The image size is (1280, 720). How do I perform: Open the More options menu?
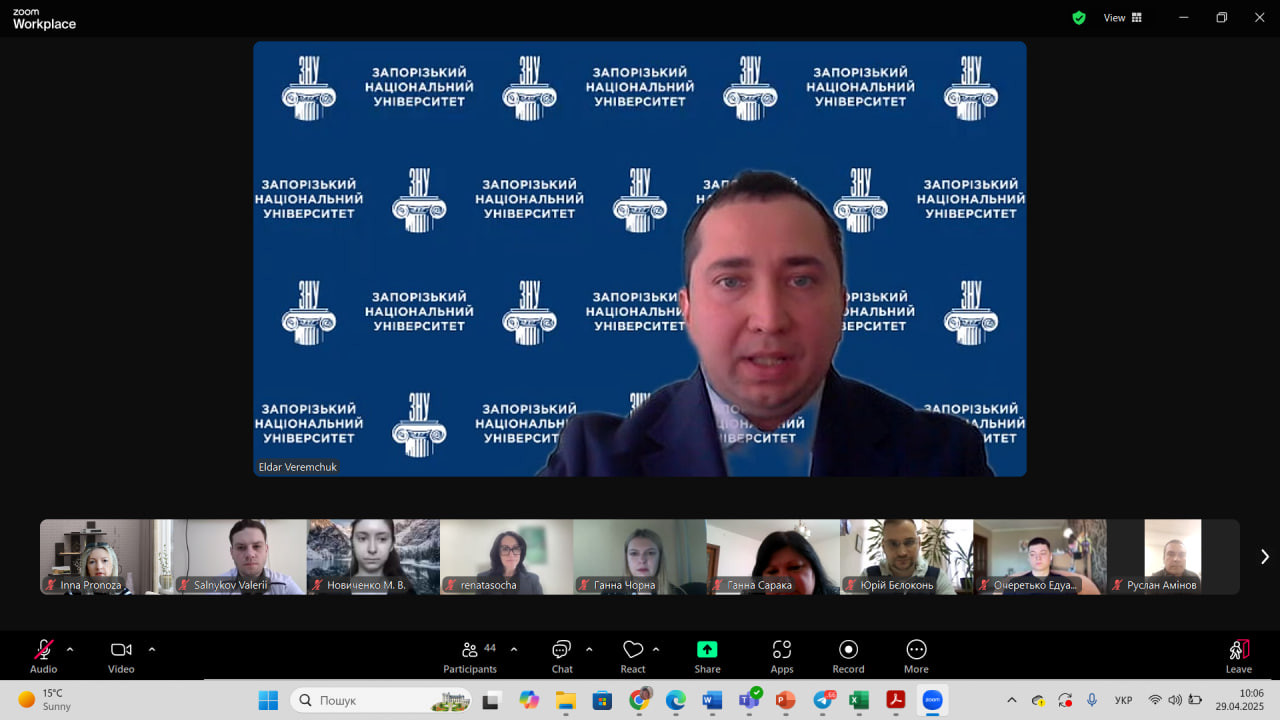(x=916, y=656)
